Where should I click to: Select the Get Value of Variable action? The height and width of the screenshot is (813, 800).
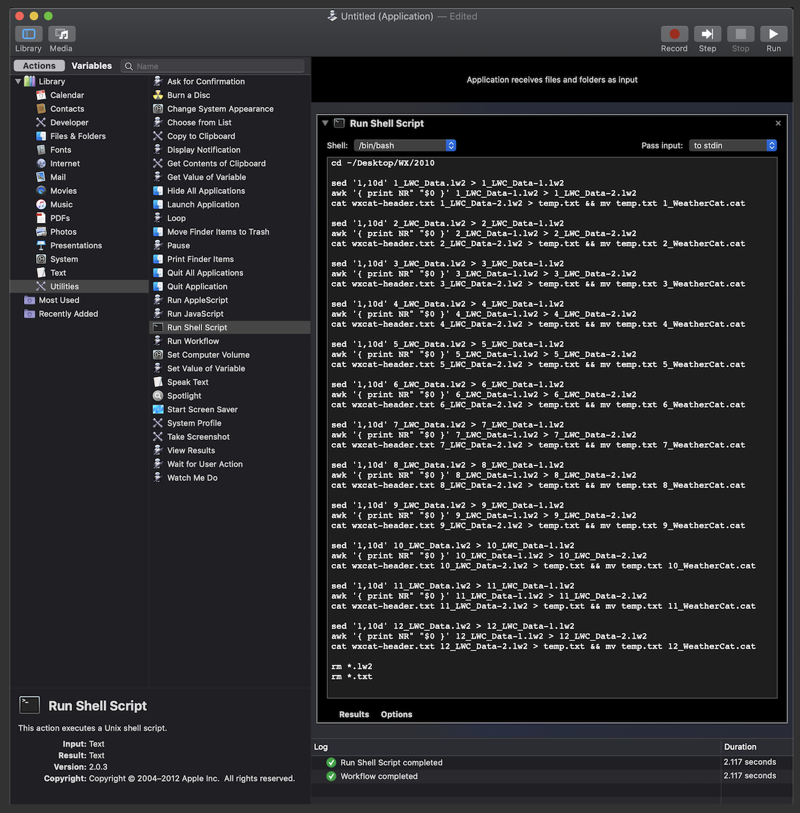coord(206,177)
